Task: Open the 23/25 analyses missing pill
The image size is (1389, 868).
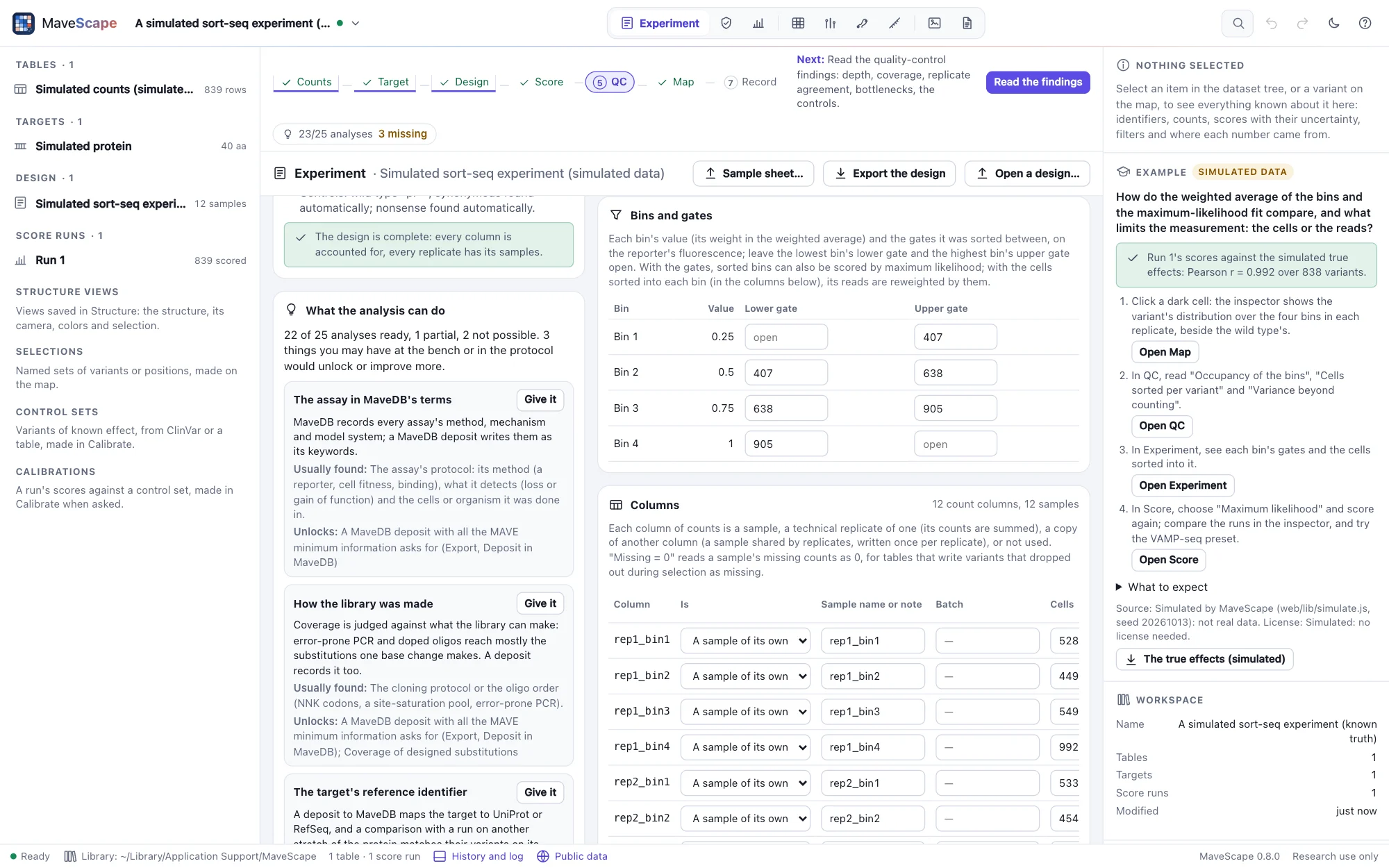Action: [355, 134]
